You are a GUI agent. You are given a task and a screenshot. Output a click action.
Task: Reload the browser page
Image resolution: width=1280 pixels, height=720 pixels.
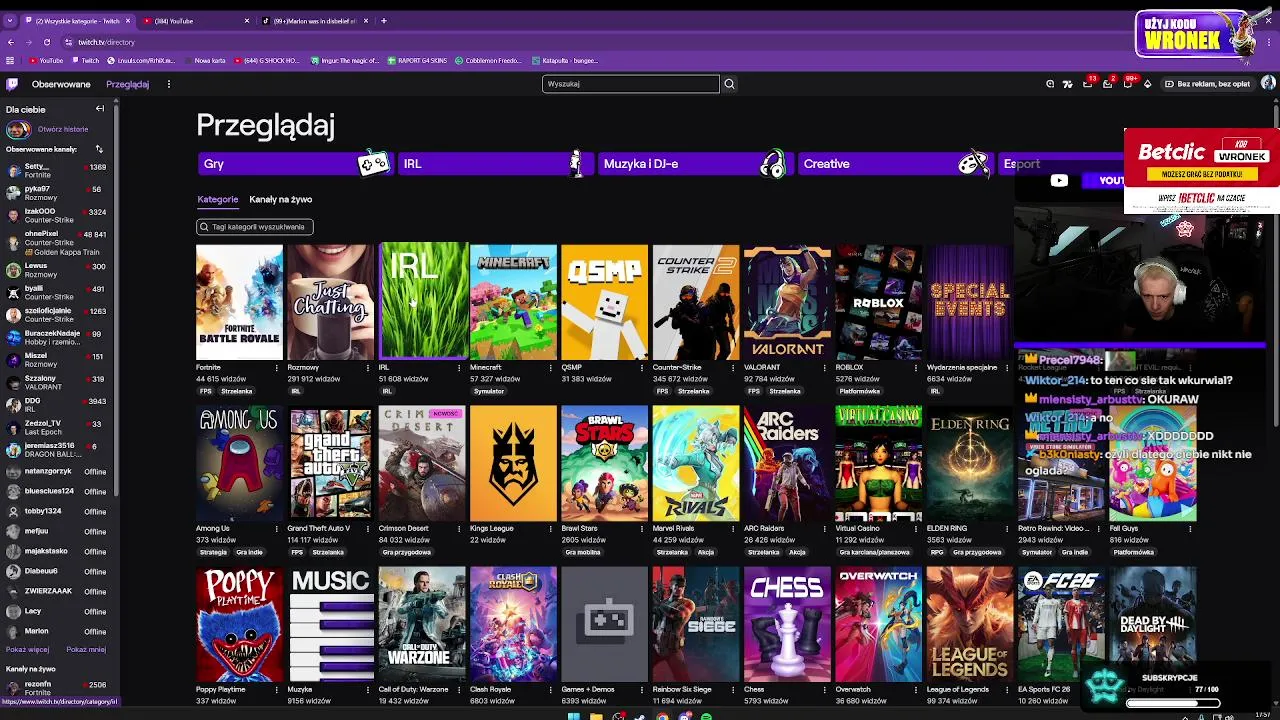click(47, 42)
